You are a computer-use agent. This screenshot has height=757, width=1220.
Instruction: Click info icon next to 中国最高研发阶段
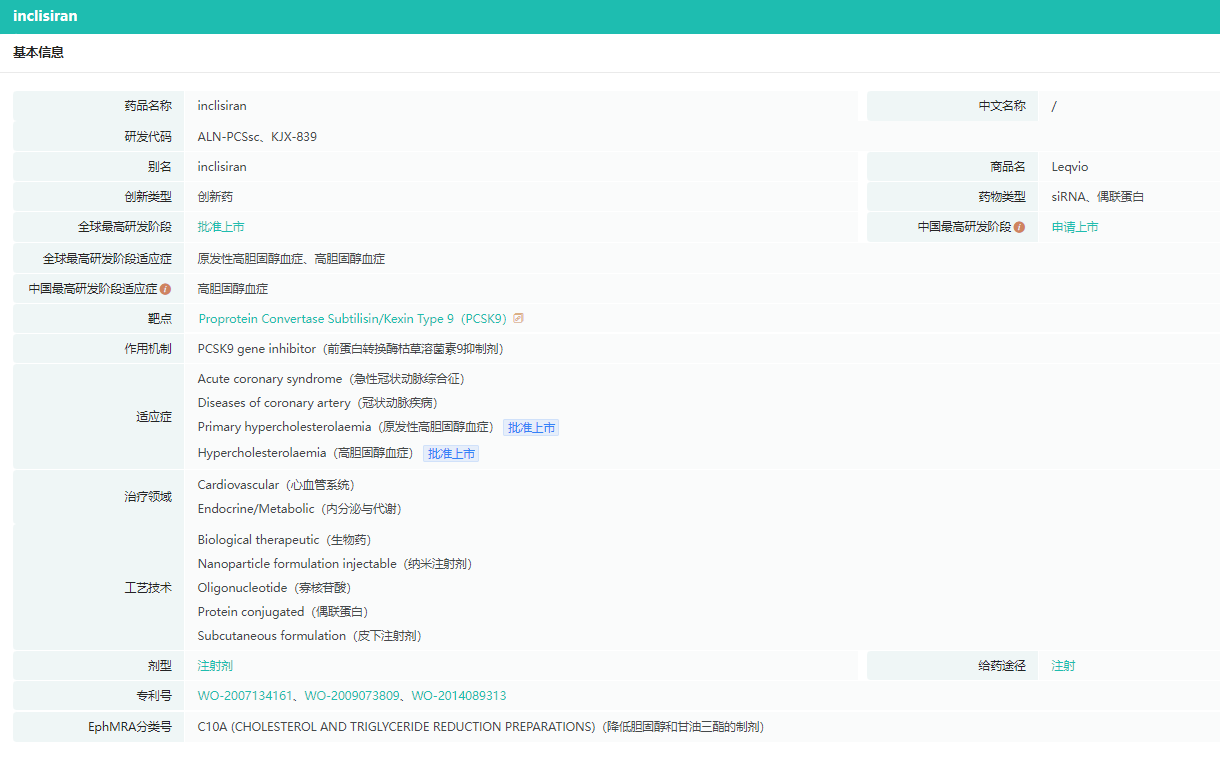click(x=1019, y=228)
